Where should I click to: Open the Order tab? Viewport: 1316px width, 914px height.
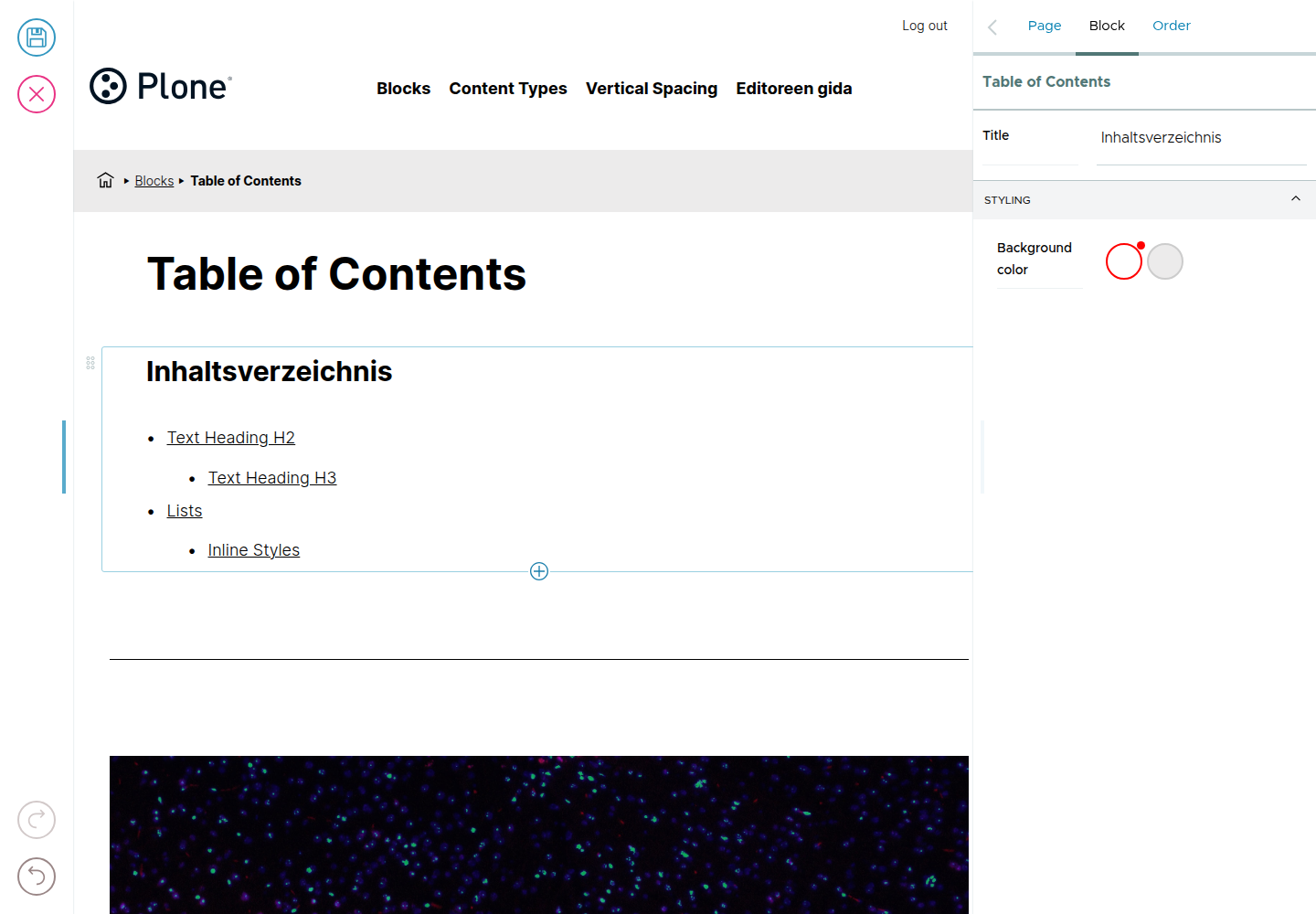click(x=1172, y=26)
